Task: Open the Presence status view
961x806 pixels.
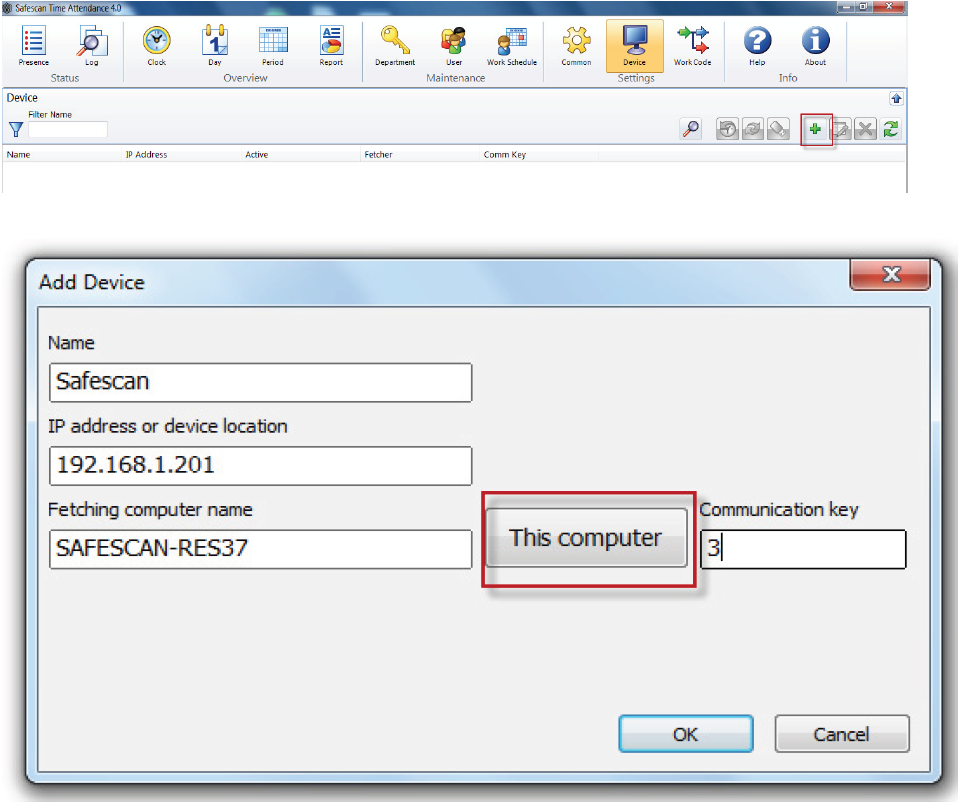Action: tap(33, 45)
